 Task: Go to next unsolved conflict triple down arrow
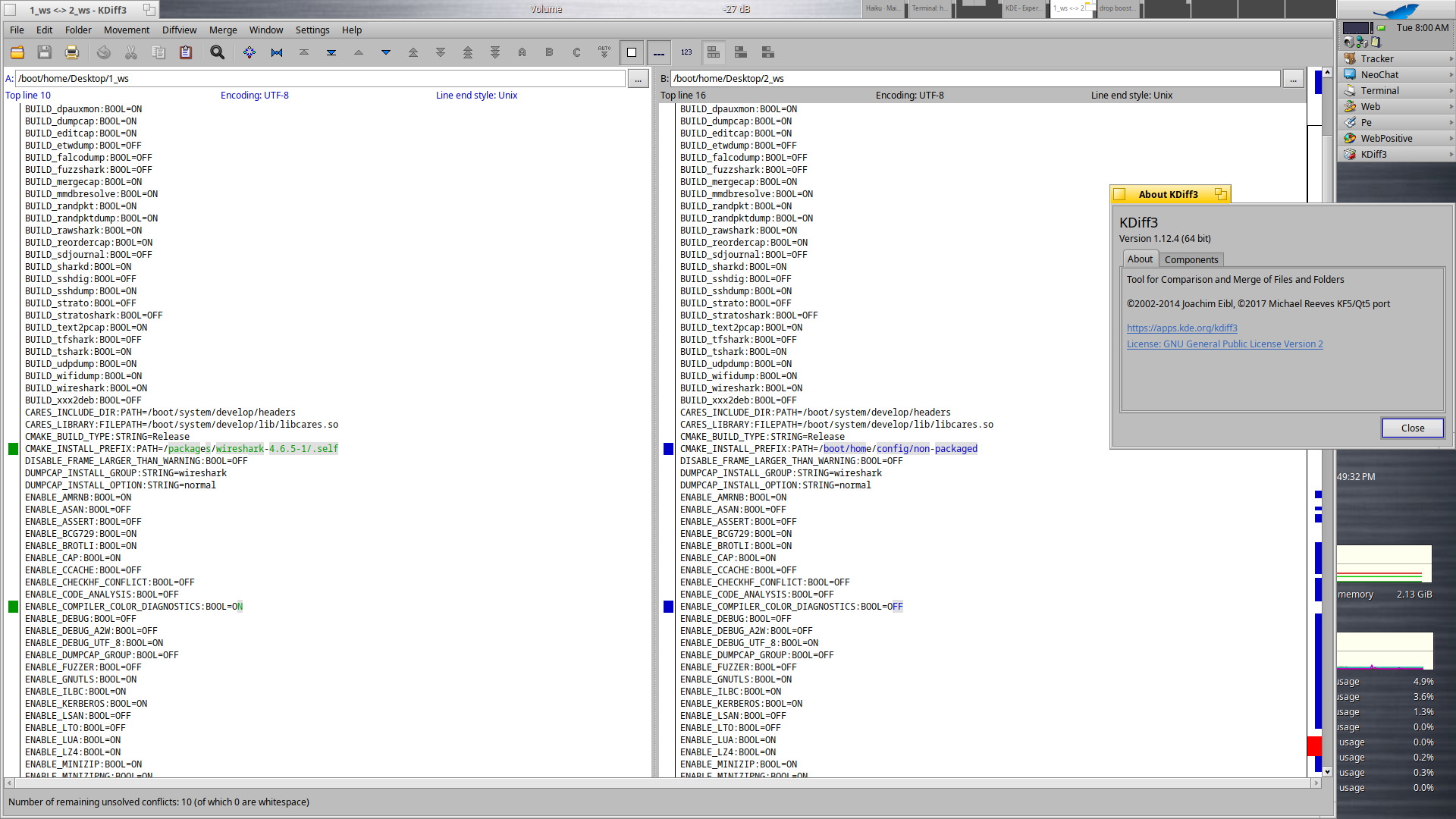coord(495,52)
